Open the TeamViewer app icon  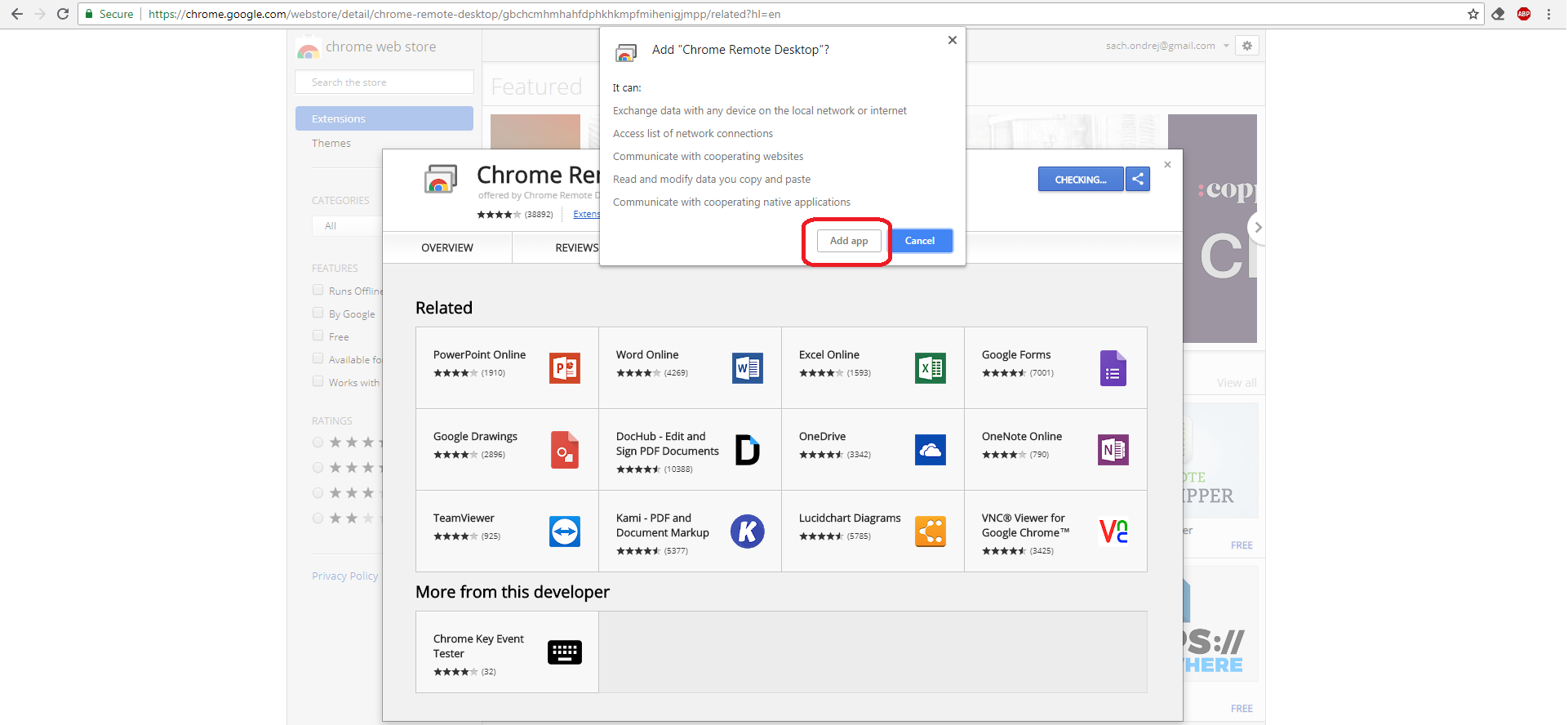(564, 532)
